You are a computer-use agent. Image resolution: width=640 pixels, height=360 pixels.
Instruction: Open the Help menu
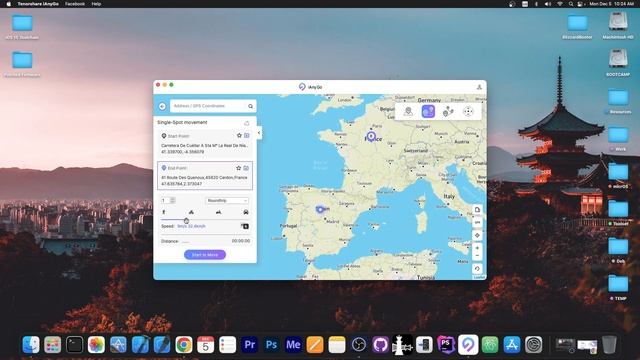(x=96, y=4)
